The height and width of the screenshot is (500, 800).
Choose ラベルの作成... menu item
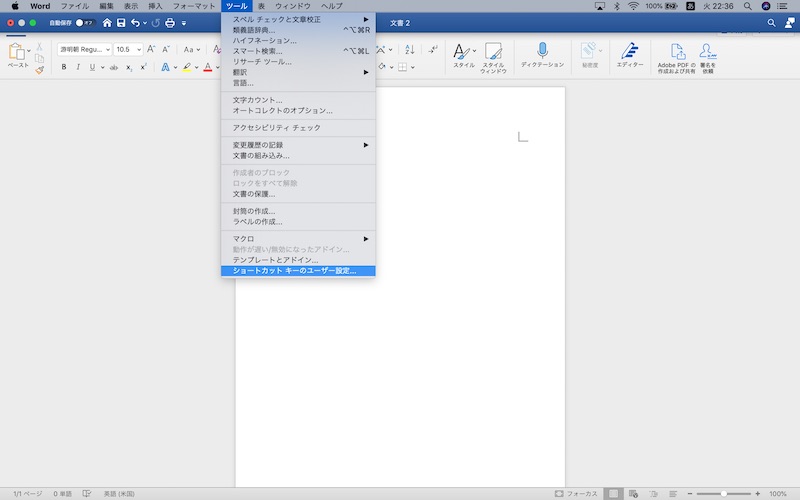click(x=298, y=222)
